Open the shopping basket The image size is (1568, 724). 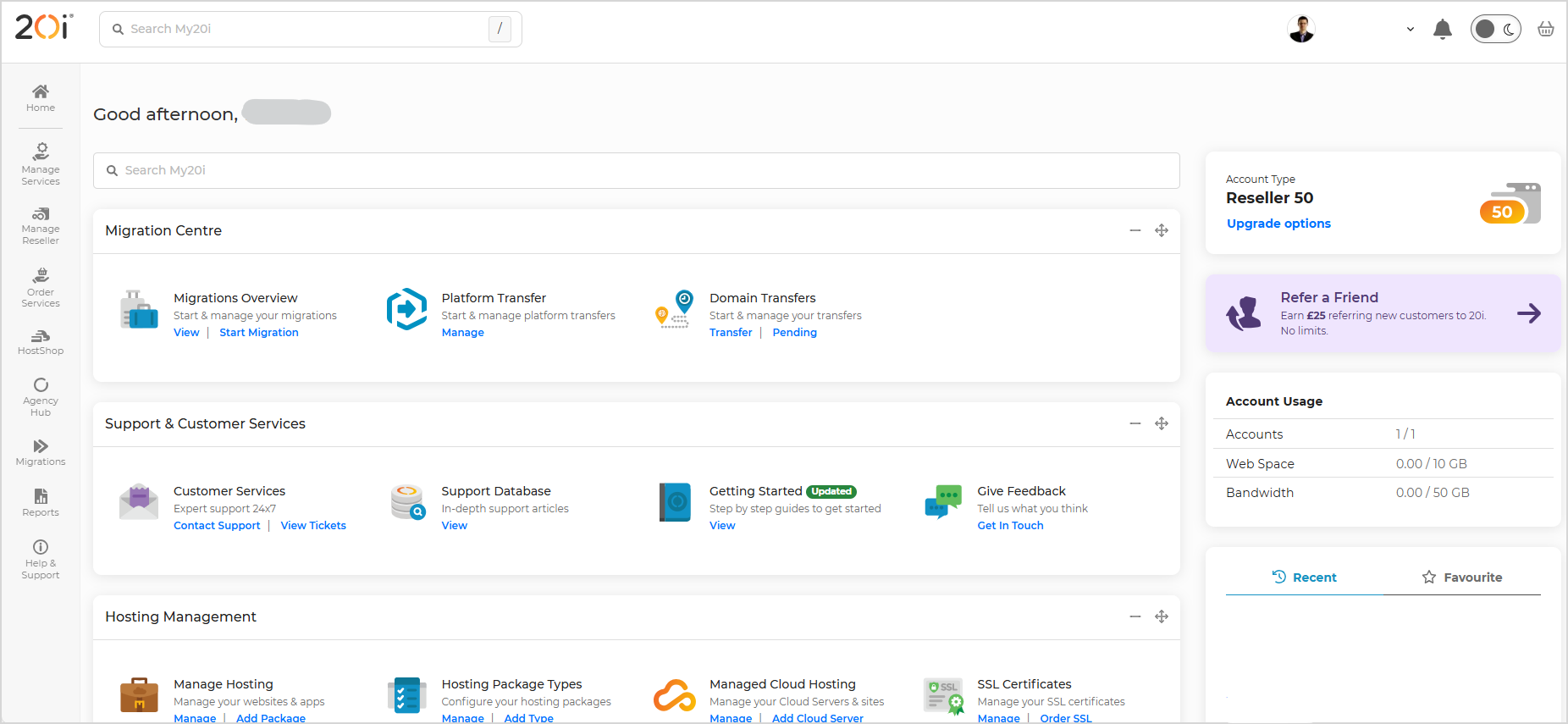pyautogui.click(x=1546, y=30)
